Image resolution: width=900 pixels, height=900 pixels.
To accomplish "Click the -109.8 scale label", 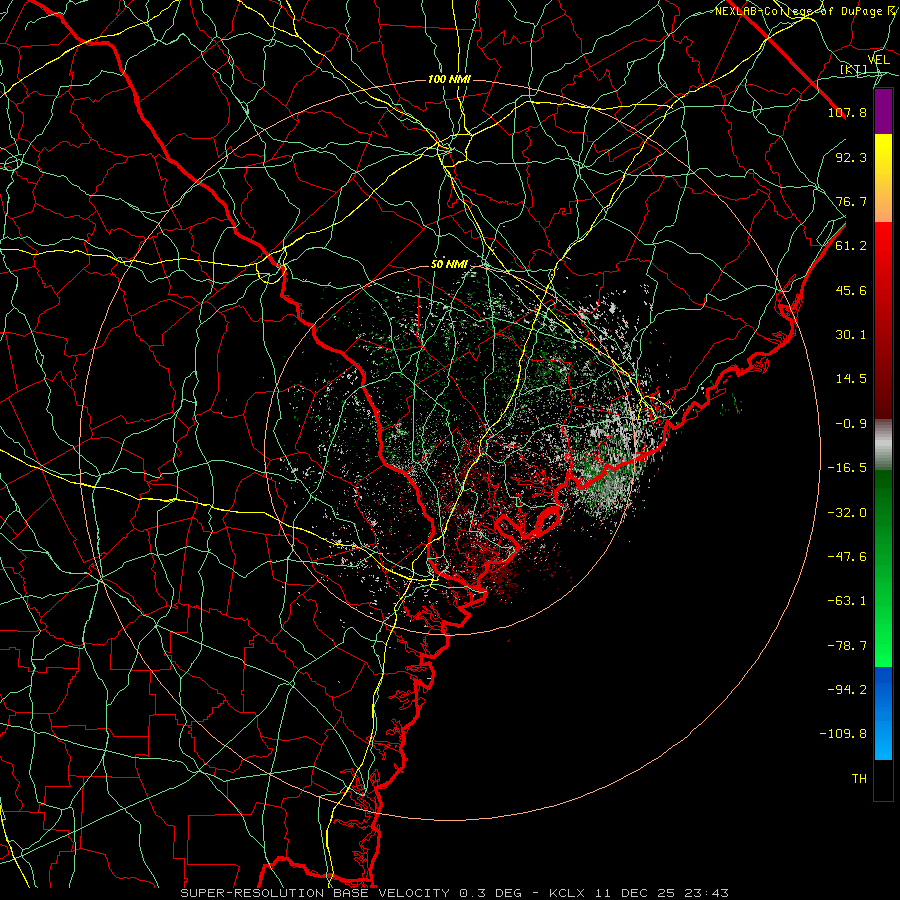I will (x=843, y=734).
